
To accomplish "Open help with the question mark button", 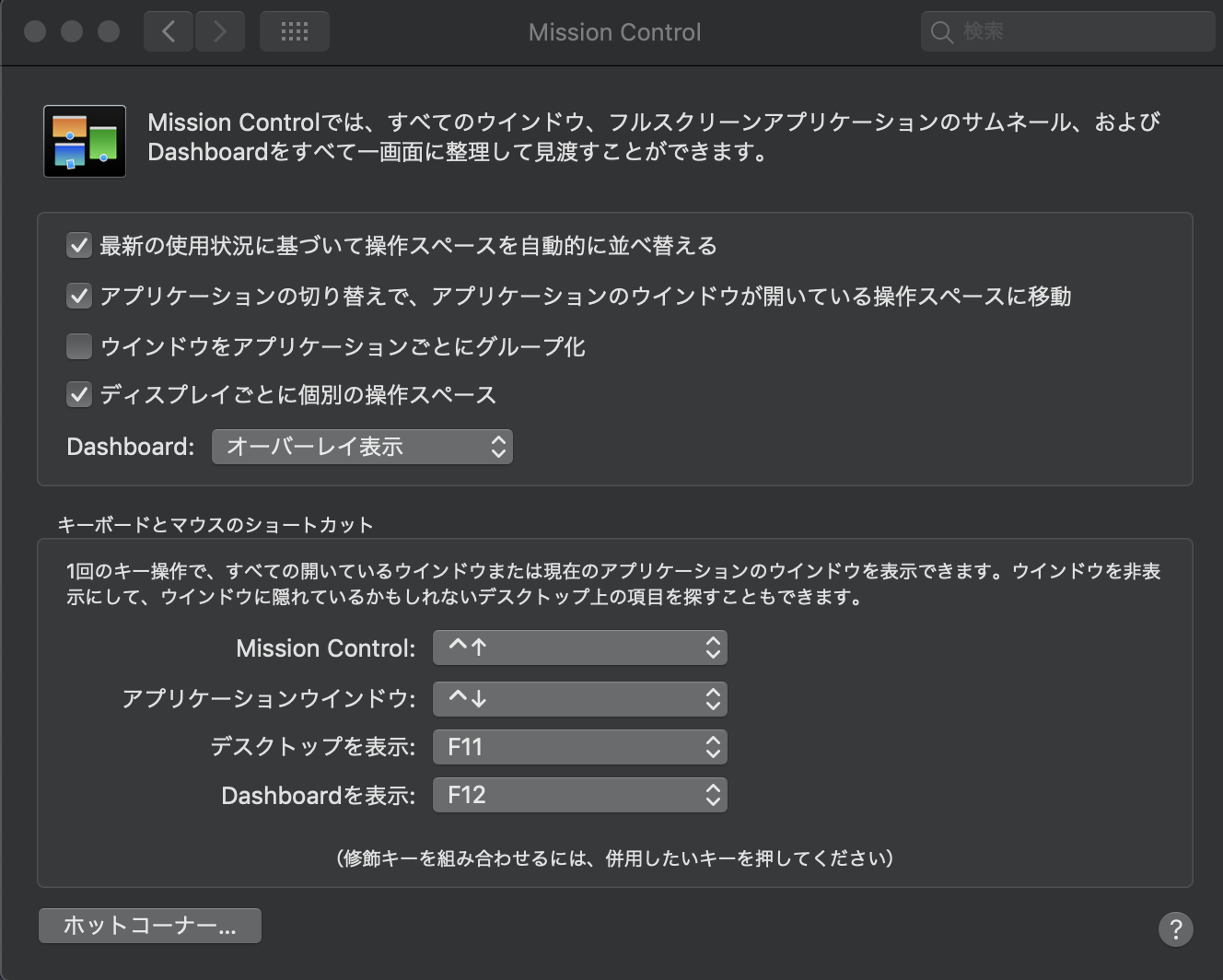I will point(1175,929).
